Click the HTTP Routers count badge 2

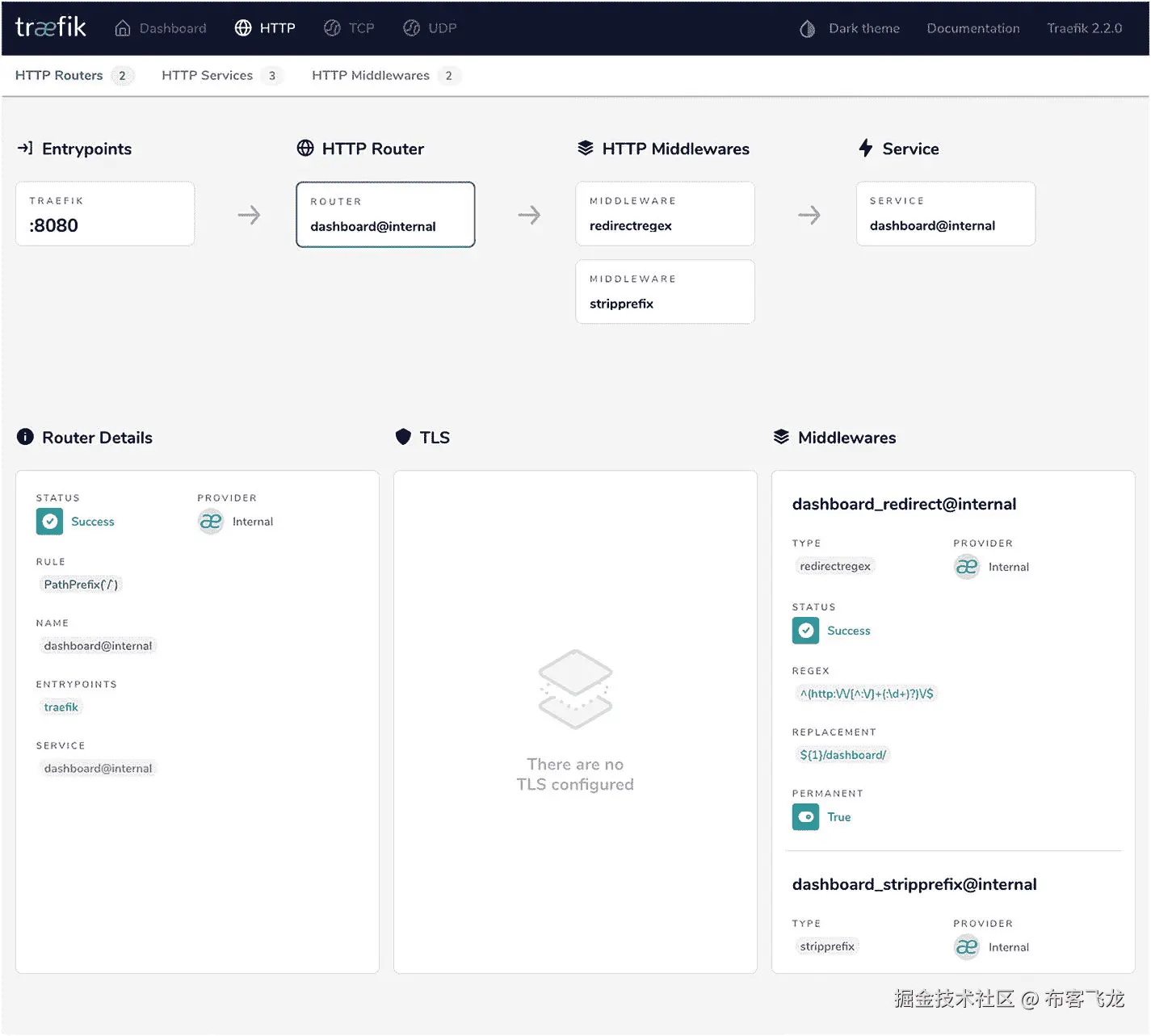tap(122, 76)
